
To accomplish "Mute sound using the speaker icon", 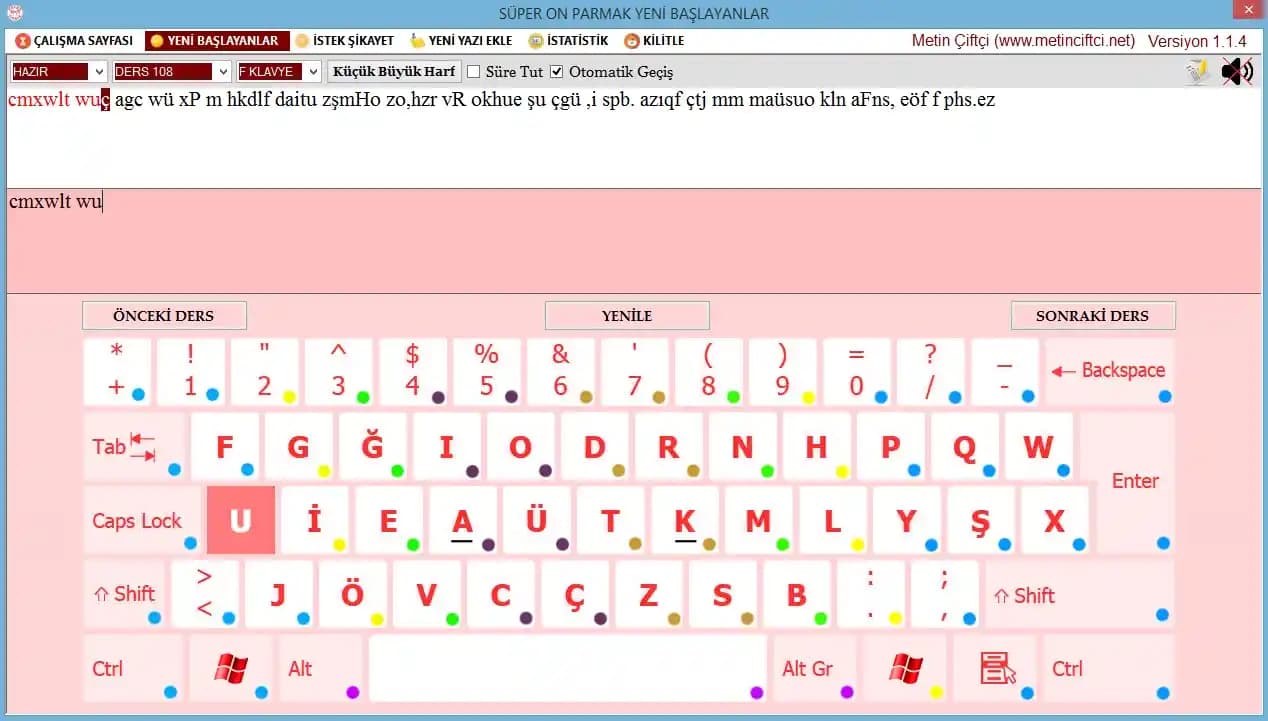I will tap(1237, 72).
